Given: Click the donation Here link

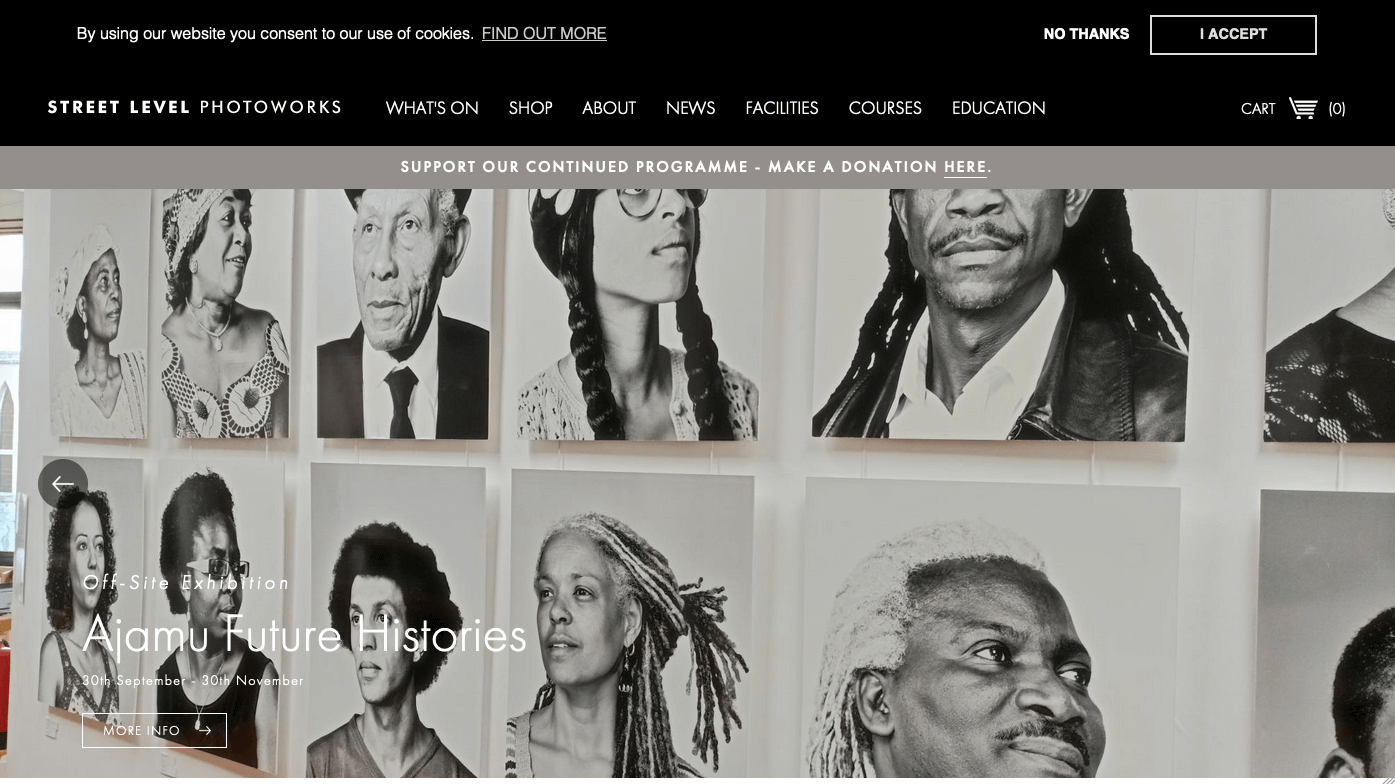Looking at the screenshot, I should [965, 167].
